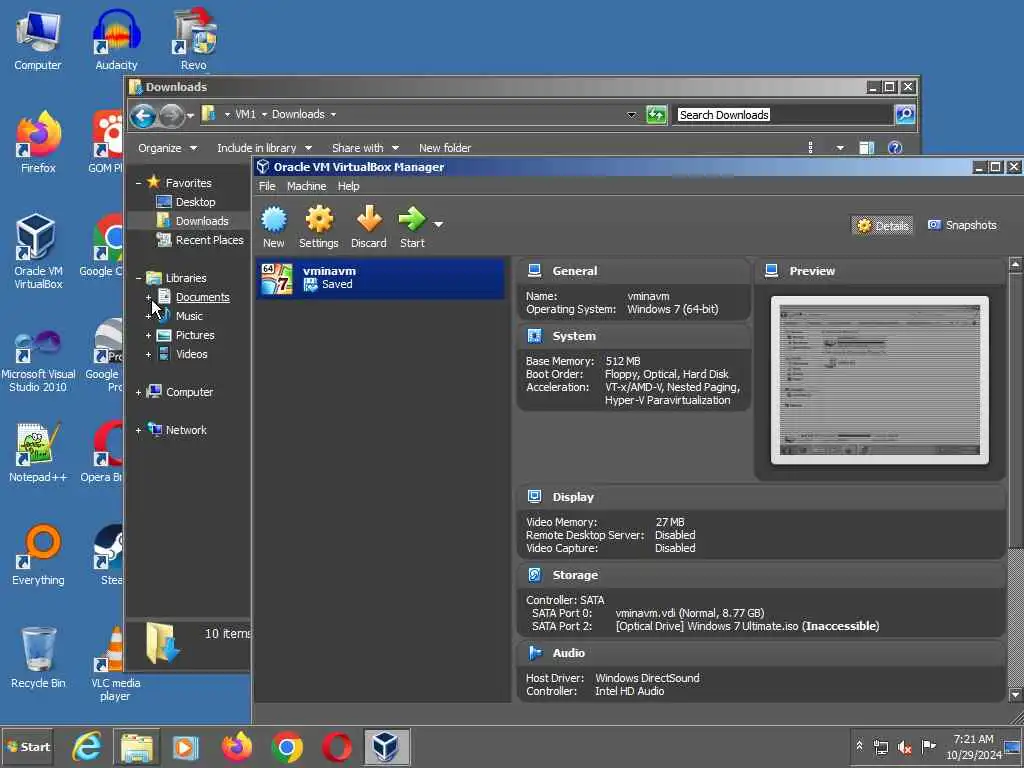Open the change view dropdown in Downloads

[840, 148]
